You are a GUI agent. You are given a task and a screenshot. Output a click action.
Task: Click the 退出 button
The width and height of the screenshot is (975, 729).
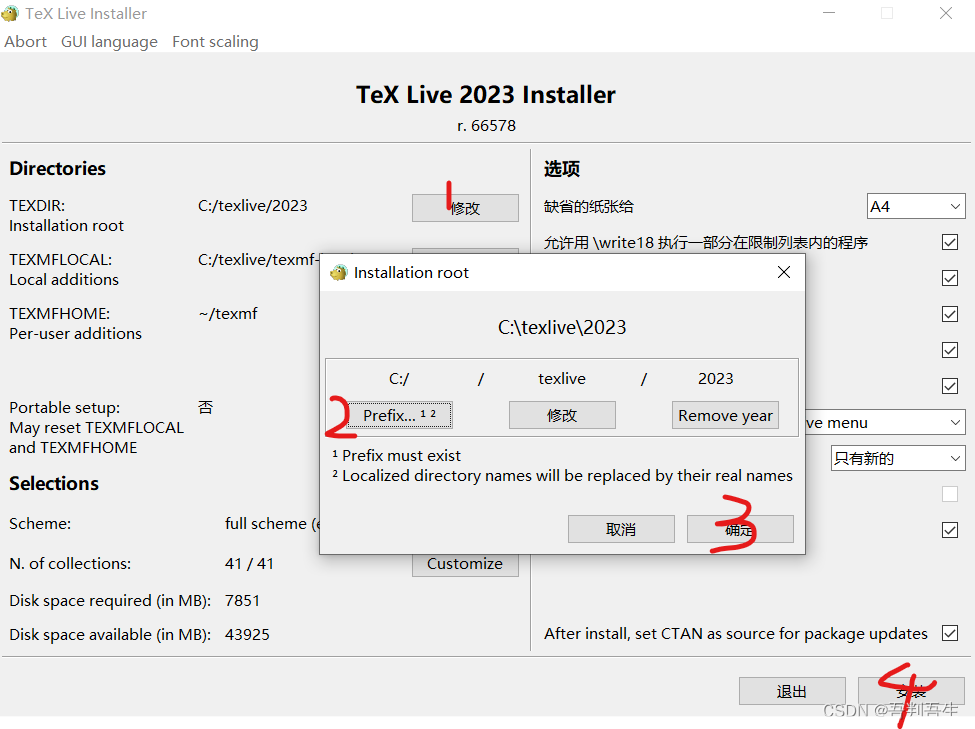tap(792, 691)
